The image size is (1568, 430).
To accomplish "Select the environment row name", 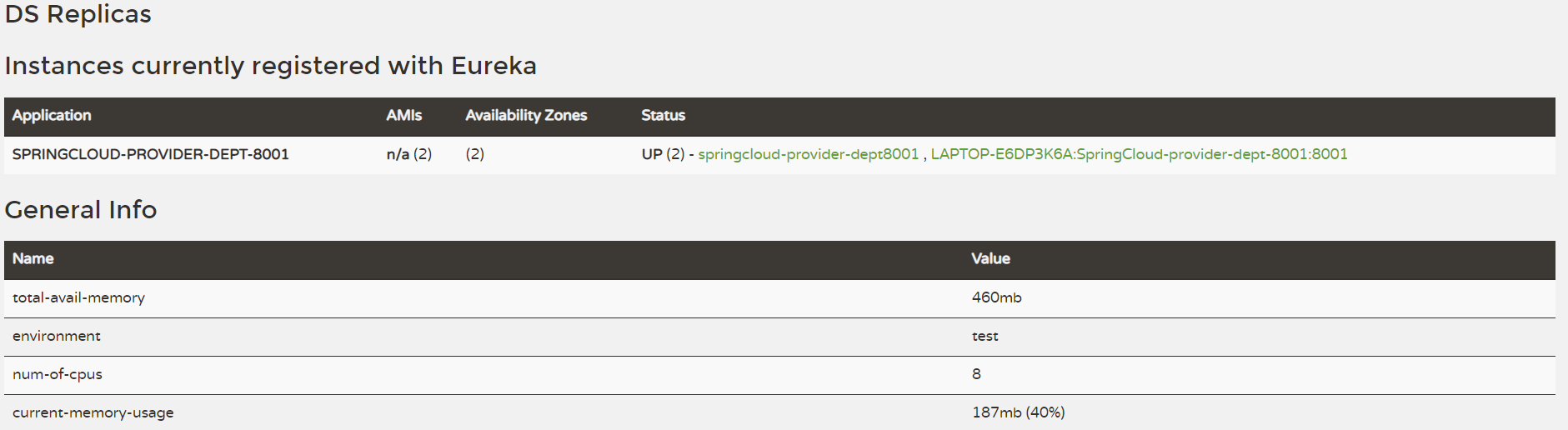I will tap(57, 336).
